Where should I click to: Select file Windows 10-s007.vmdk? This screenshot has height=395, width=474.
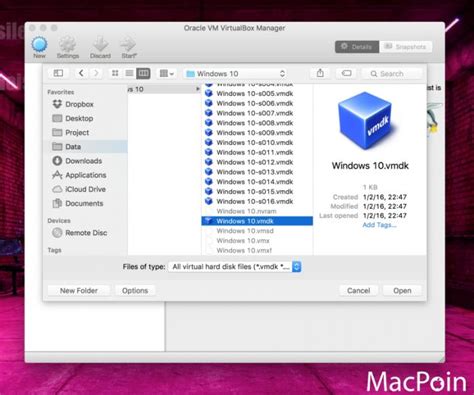(x=257, y=113)
